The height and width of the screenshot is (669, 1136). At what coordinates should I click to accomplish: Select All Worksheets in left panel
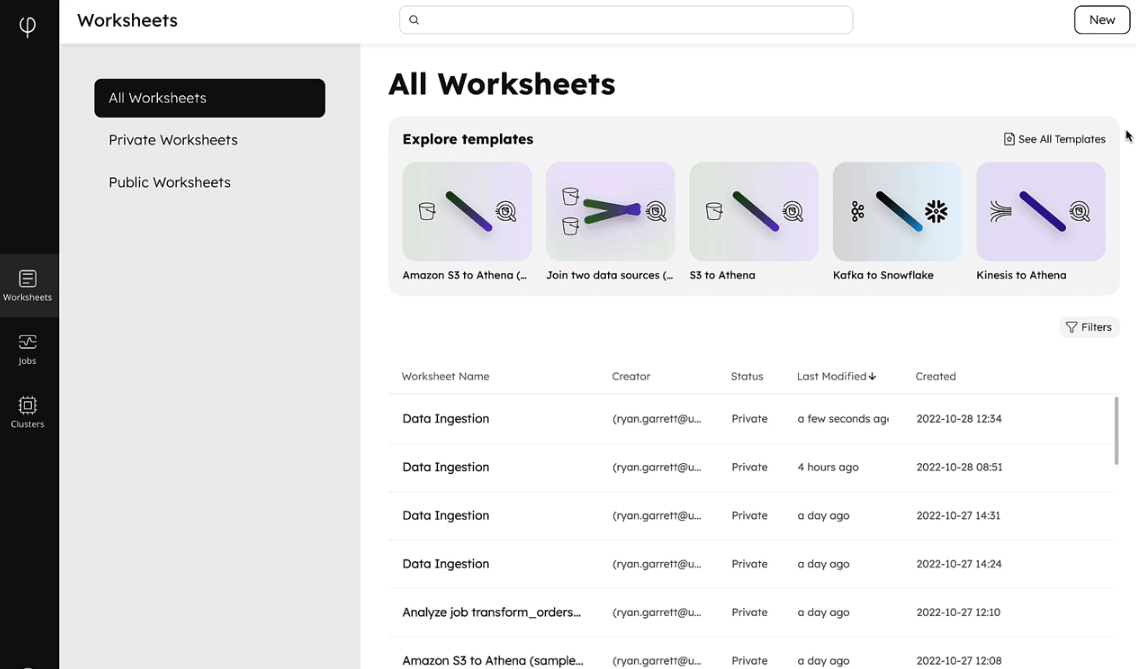point(209,98)
